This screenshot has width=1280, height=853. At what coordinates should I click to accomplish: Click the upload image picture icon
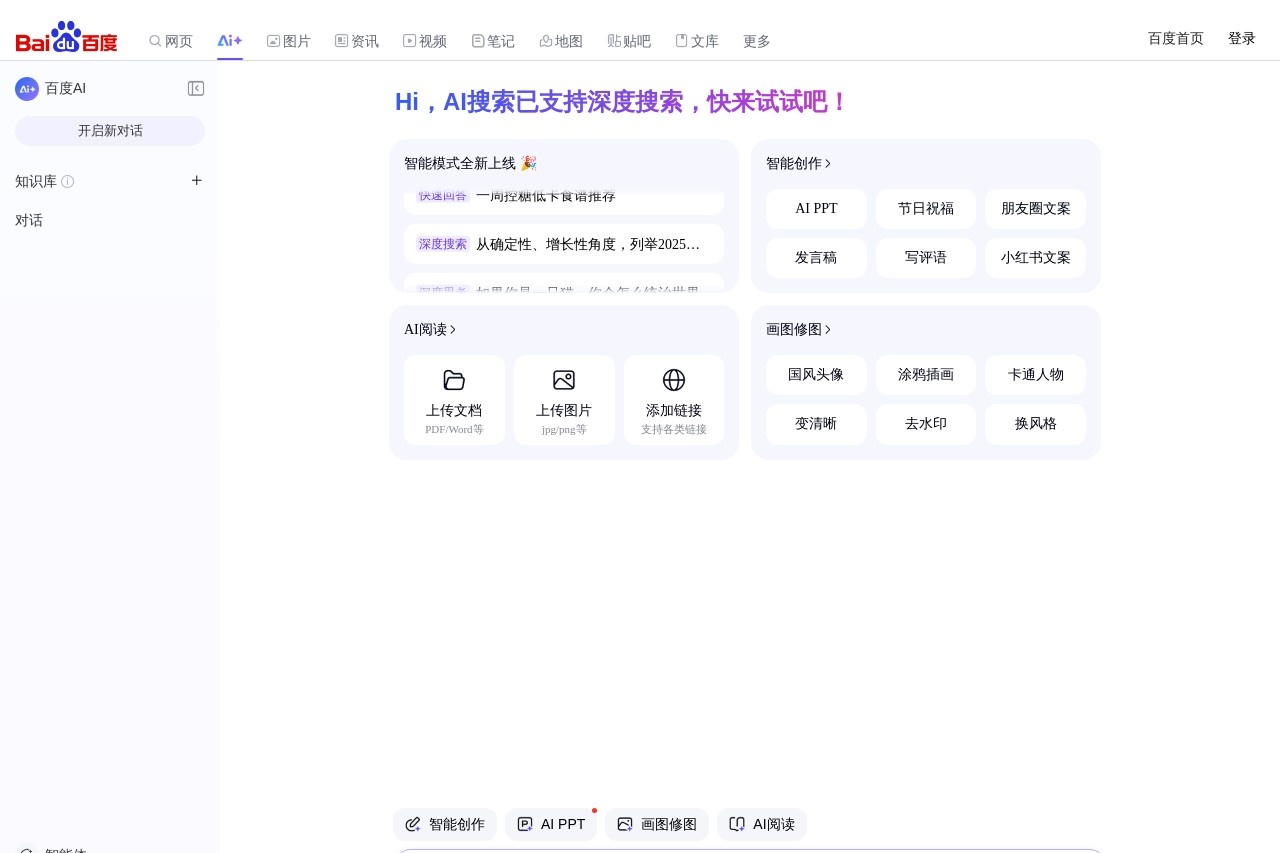click(x=564, y=380)
